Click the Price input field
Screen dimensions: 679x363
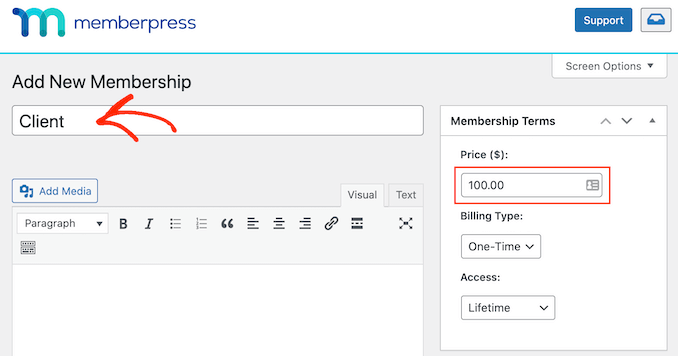[x=531, y=185]
